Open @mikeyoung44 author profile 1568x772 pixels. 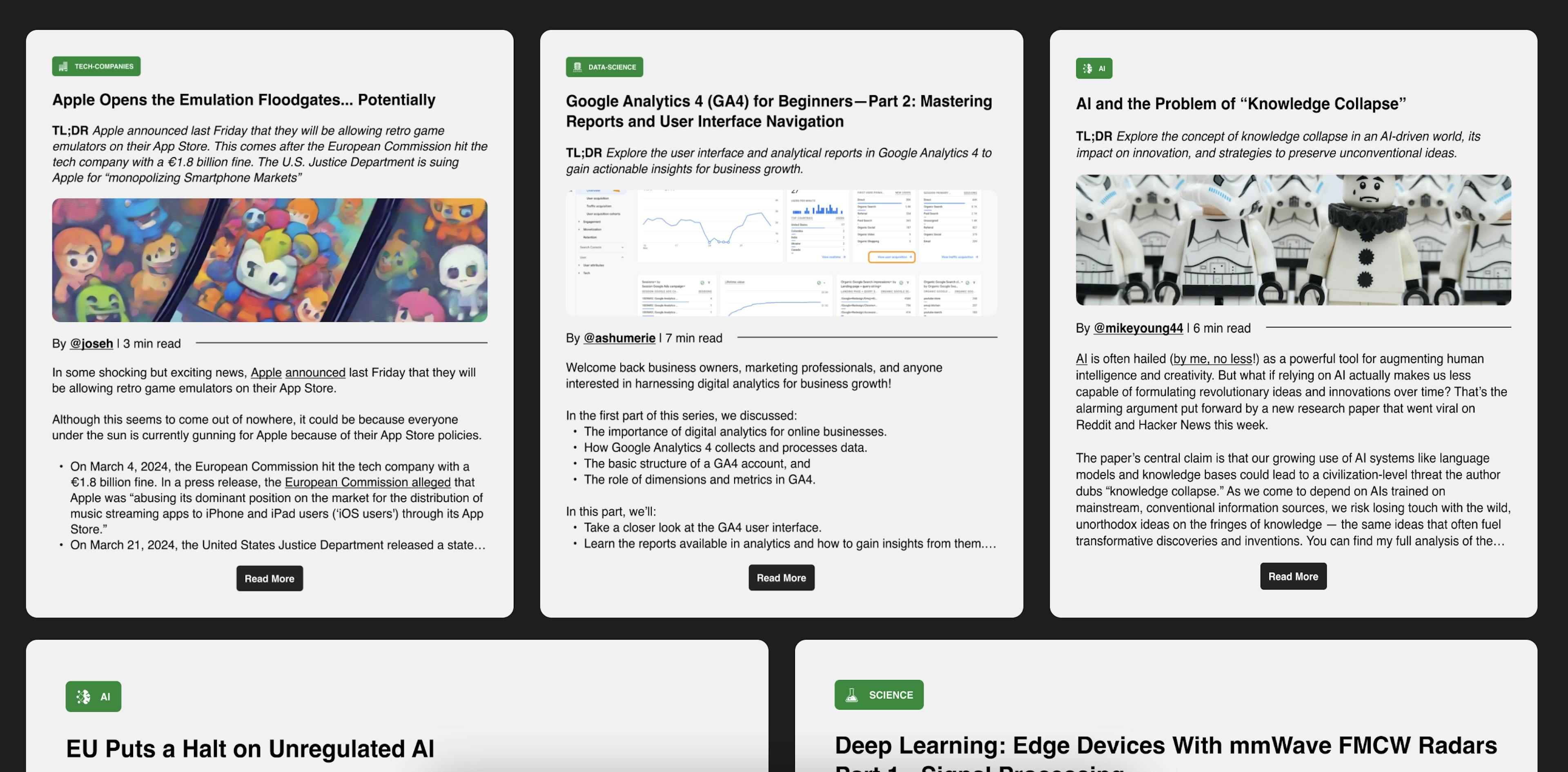[x=1138, y=328]
